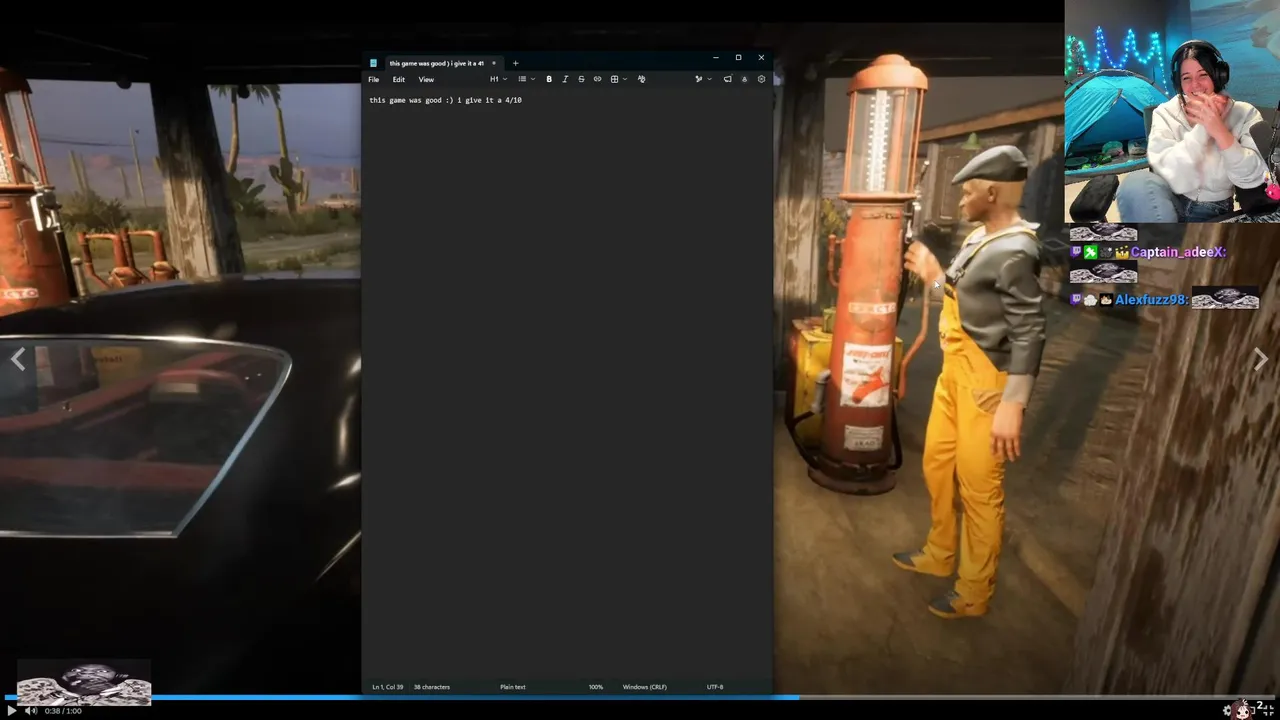The image size is (1280, 720).
Task: Click the Notepad app icon in the title bar
Action: 373,63
